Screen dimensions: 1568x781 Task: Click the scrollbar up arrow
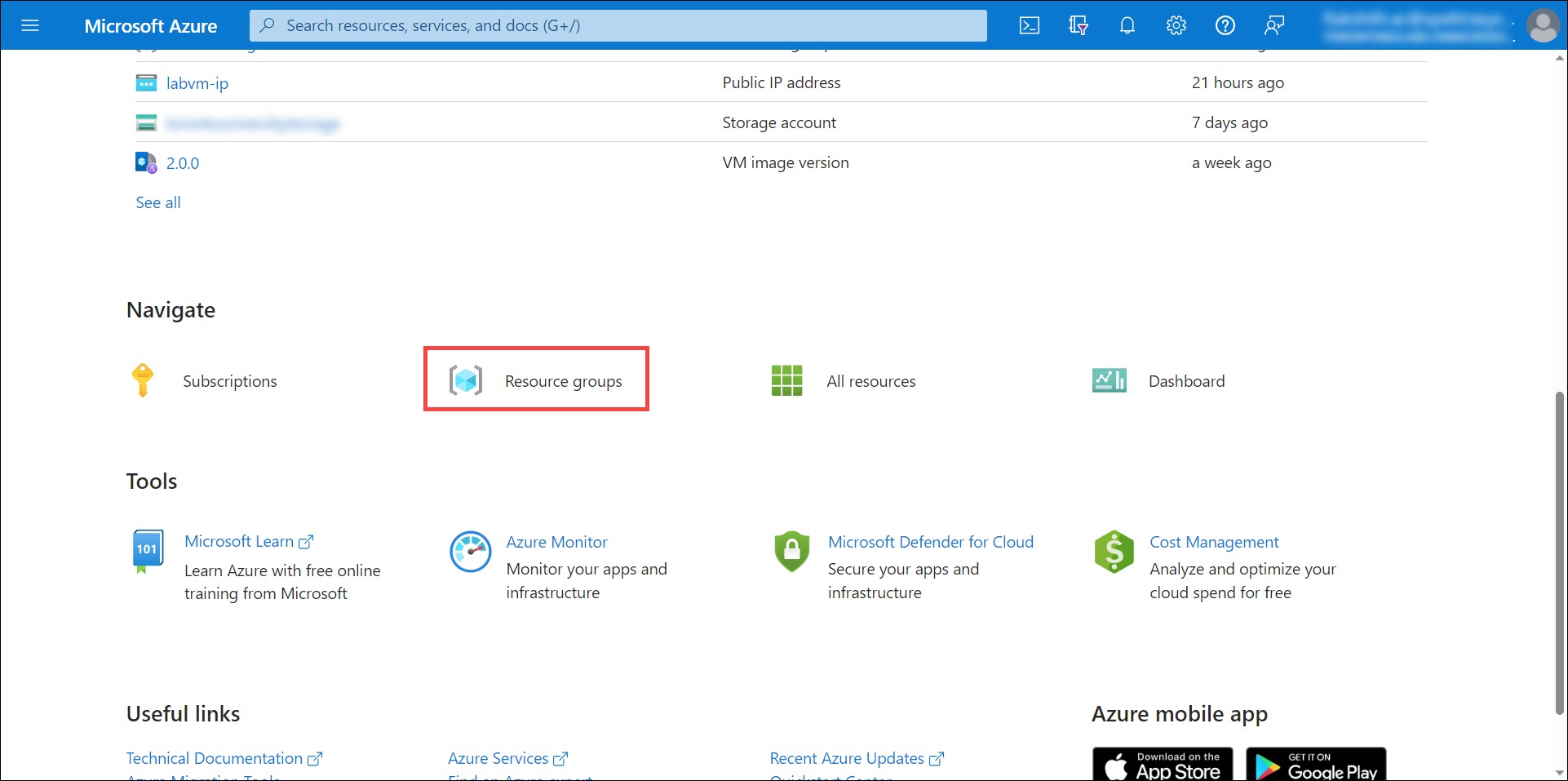(x=1560, y=58)
